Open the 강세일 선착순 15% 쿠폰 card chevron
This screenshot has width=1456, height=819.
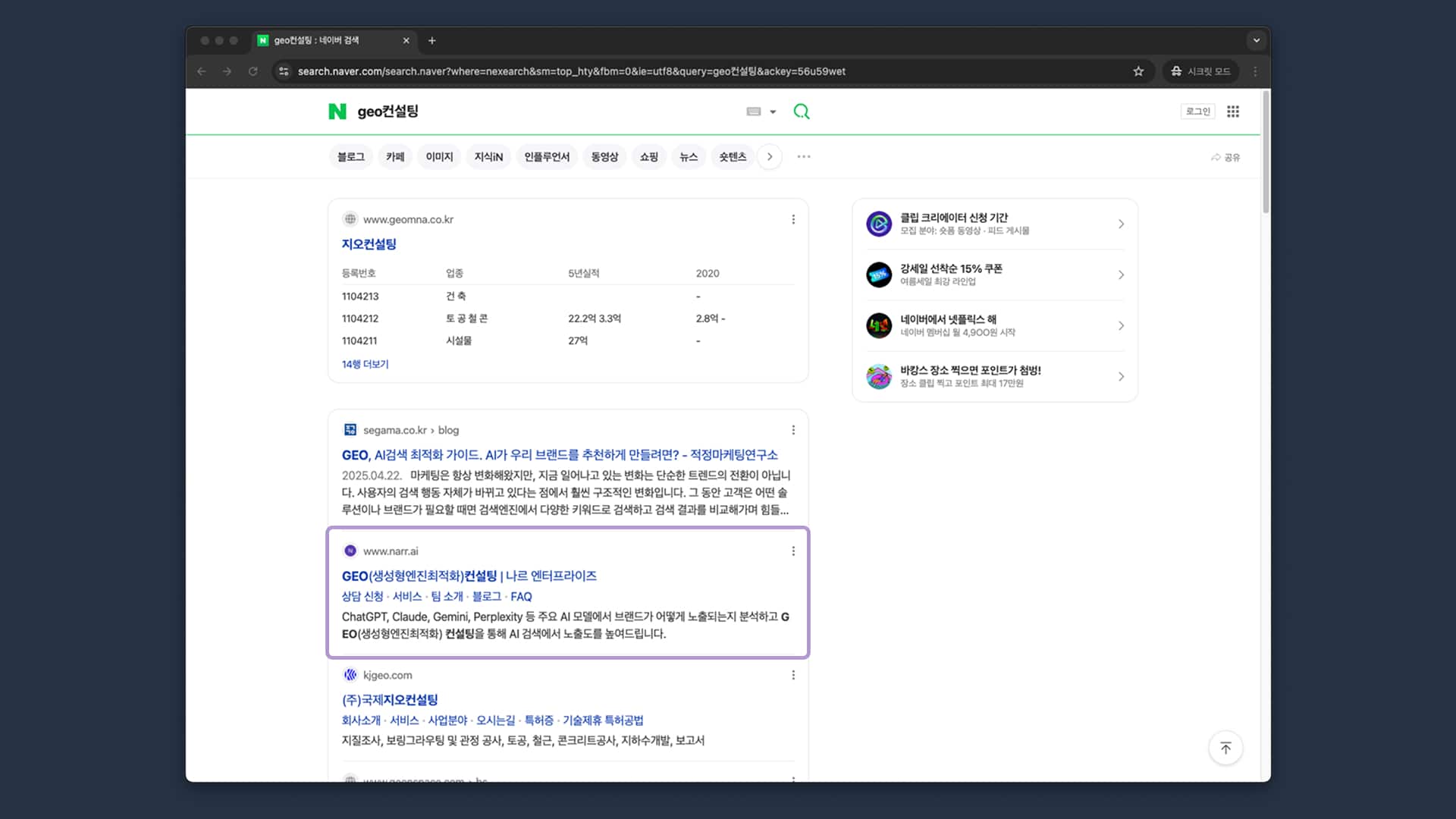(1121, 275)
